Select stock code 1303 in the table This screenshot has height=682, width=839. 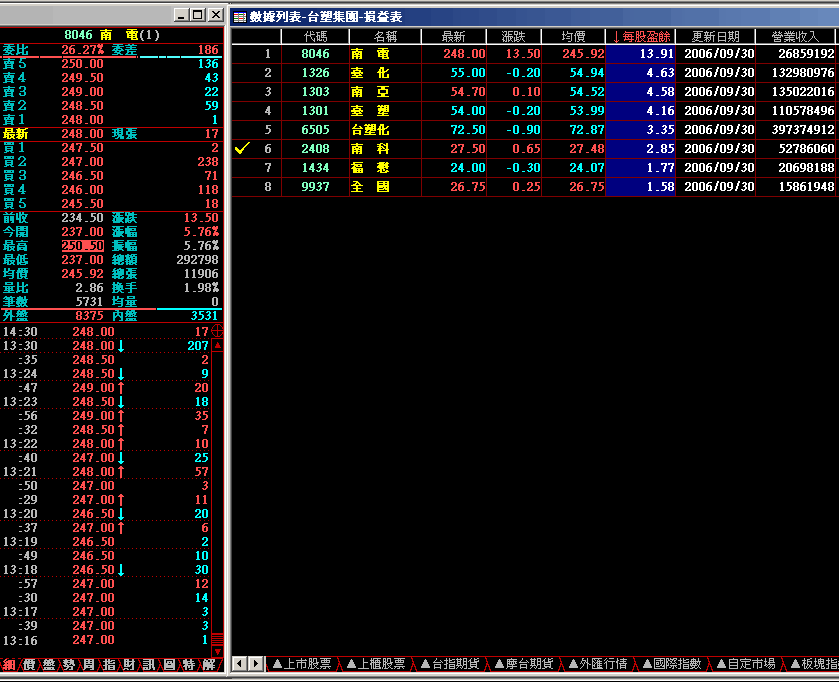(x=315, y=91)
